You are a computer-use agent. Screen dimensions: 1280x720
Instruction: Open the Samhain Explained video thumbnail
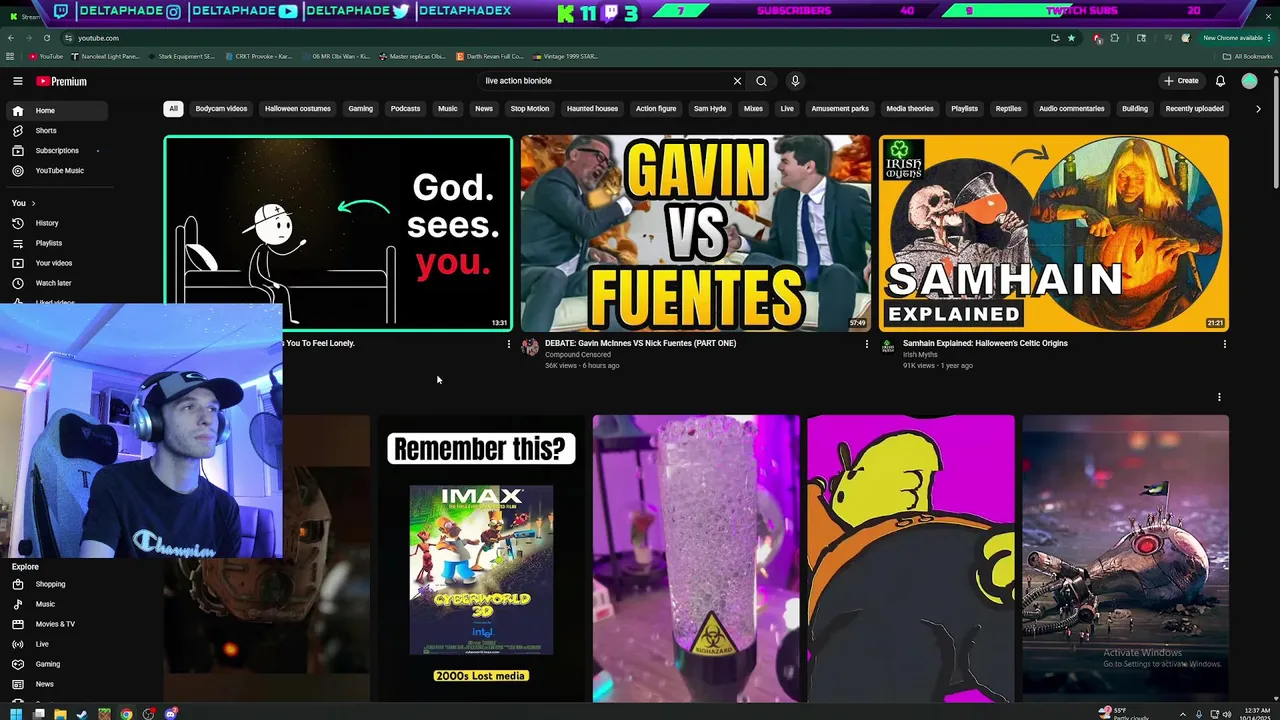pos(1054,233)
